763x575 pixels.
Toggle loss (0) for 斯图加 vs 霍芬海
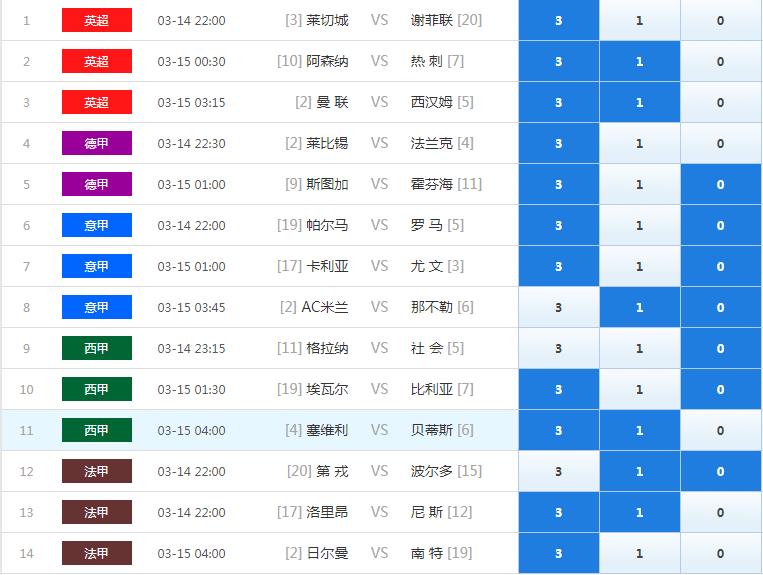pos(720,184)
